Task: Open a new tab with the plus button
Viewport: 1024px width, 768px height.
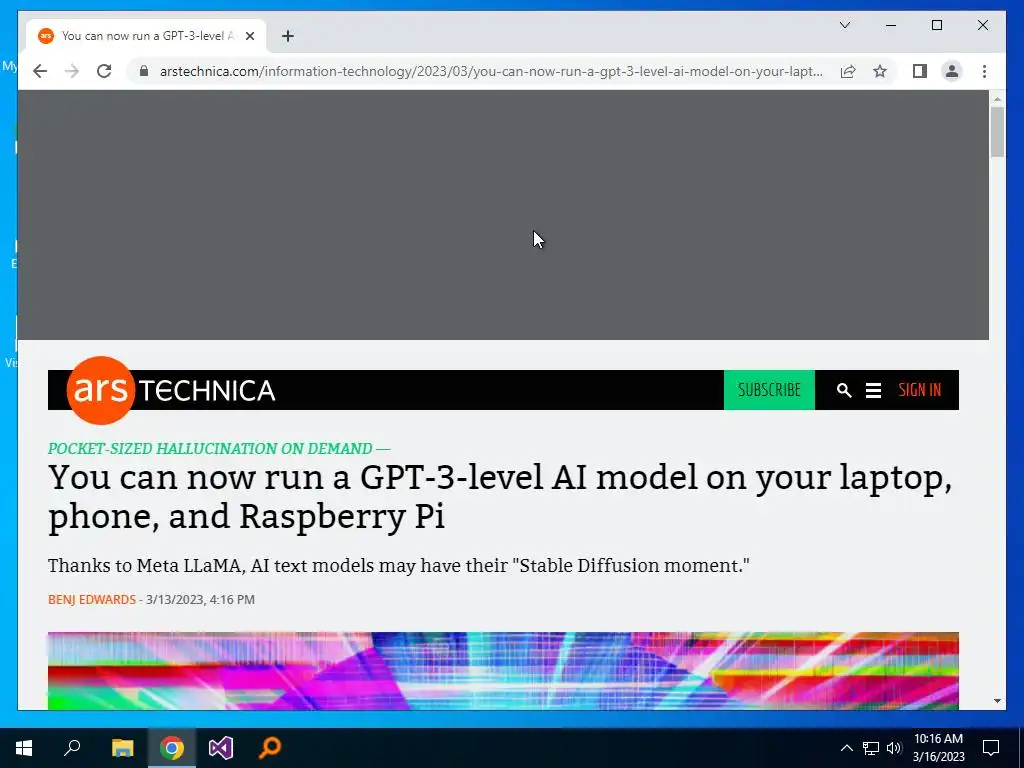Action: [x=287, y=36]
